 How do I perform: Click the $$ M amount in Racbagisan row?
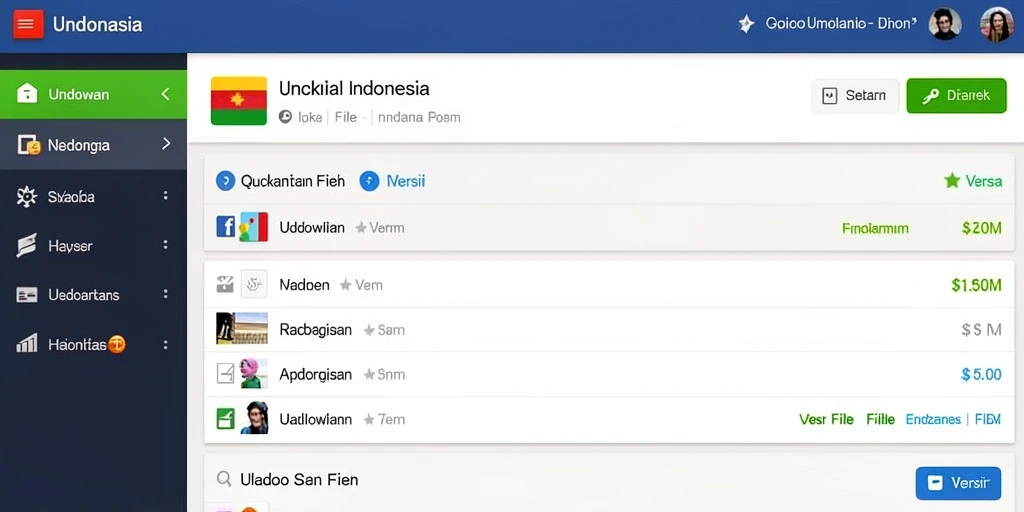tap(982, 330)
